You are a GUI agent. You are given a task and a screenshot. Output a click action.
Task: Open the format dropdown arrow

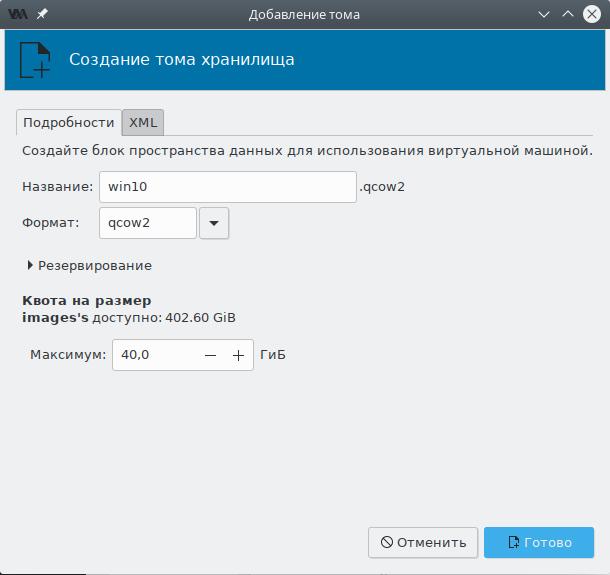(214, 223)
